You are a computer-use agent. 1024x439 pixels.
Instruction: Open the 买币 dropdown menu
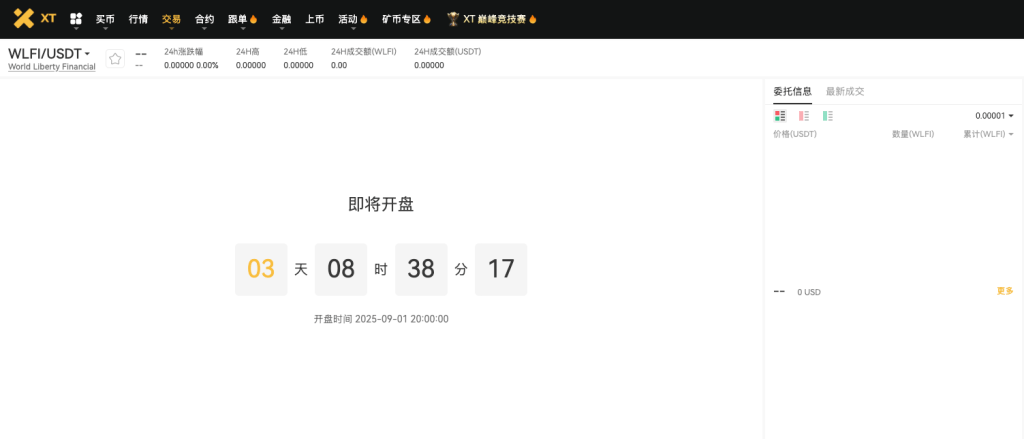tap(105, 19)
